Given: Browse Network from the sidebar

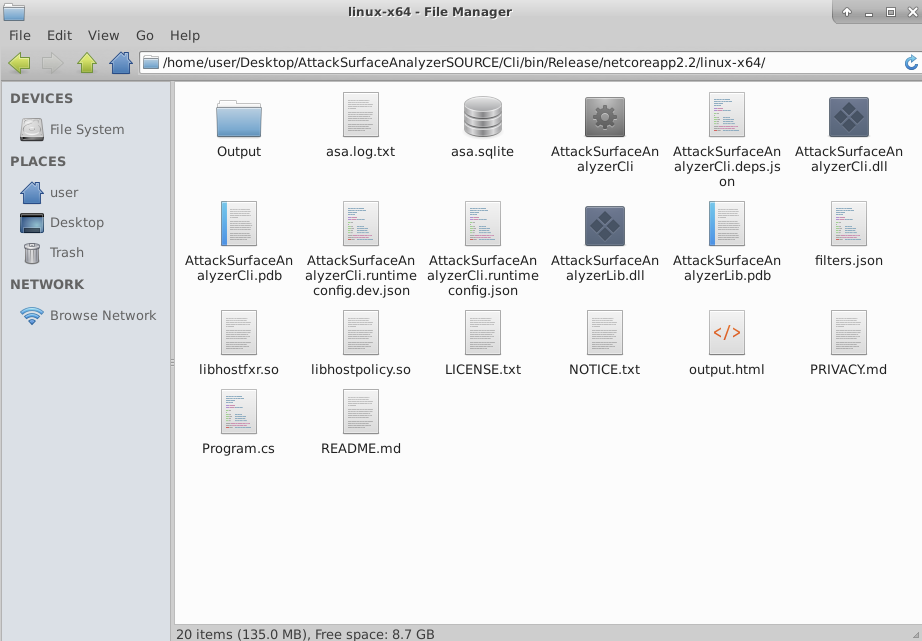Looking at the screenshot, I should [x=102, y=315].
